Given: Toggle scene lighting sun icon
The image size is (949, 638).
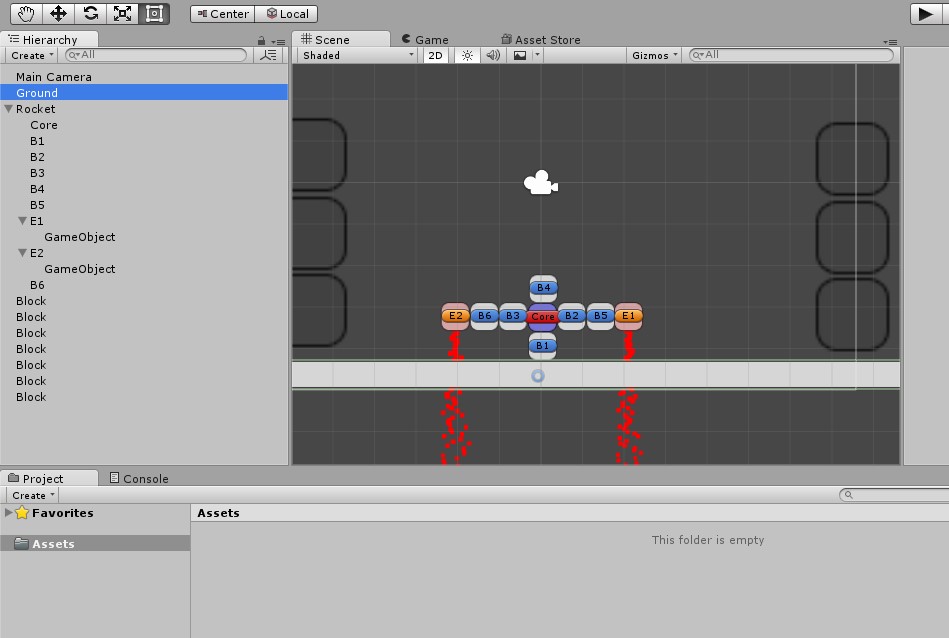Looking at the screenshot, I should (467, 55).
